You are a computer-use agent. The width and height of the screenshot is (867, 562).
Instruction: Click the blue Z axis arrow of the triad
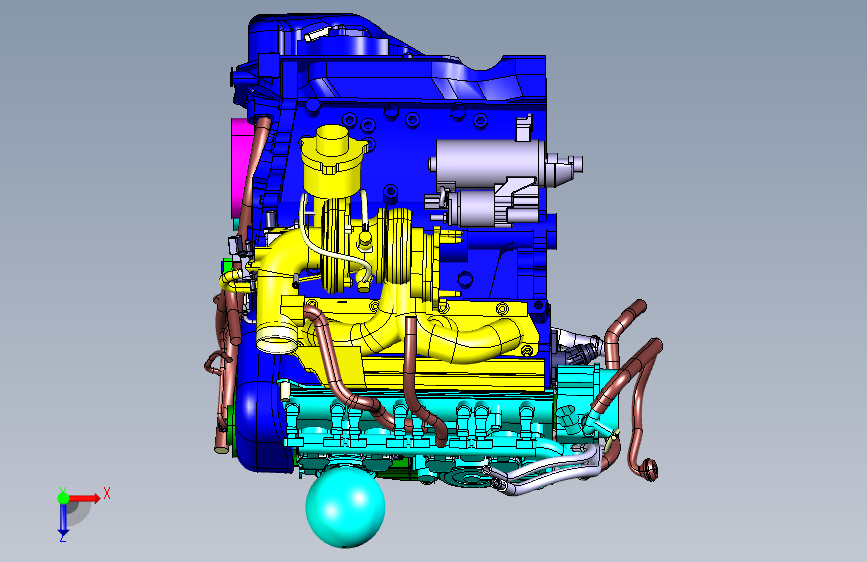click(63, 520)
